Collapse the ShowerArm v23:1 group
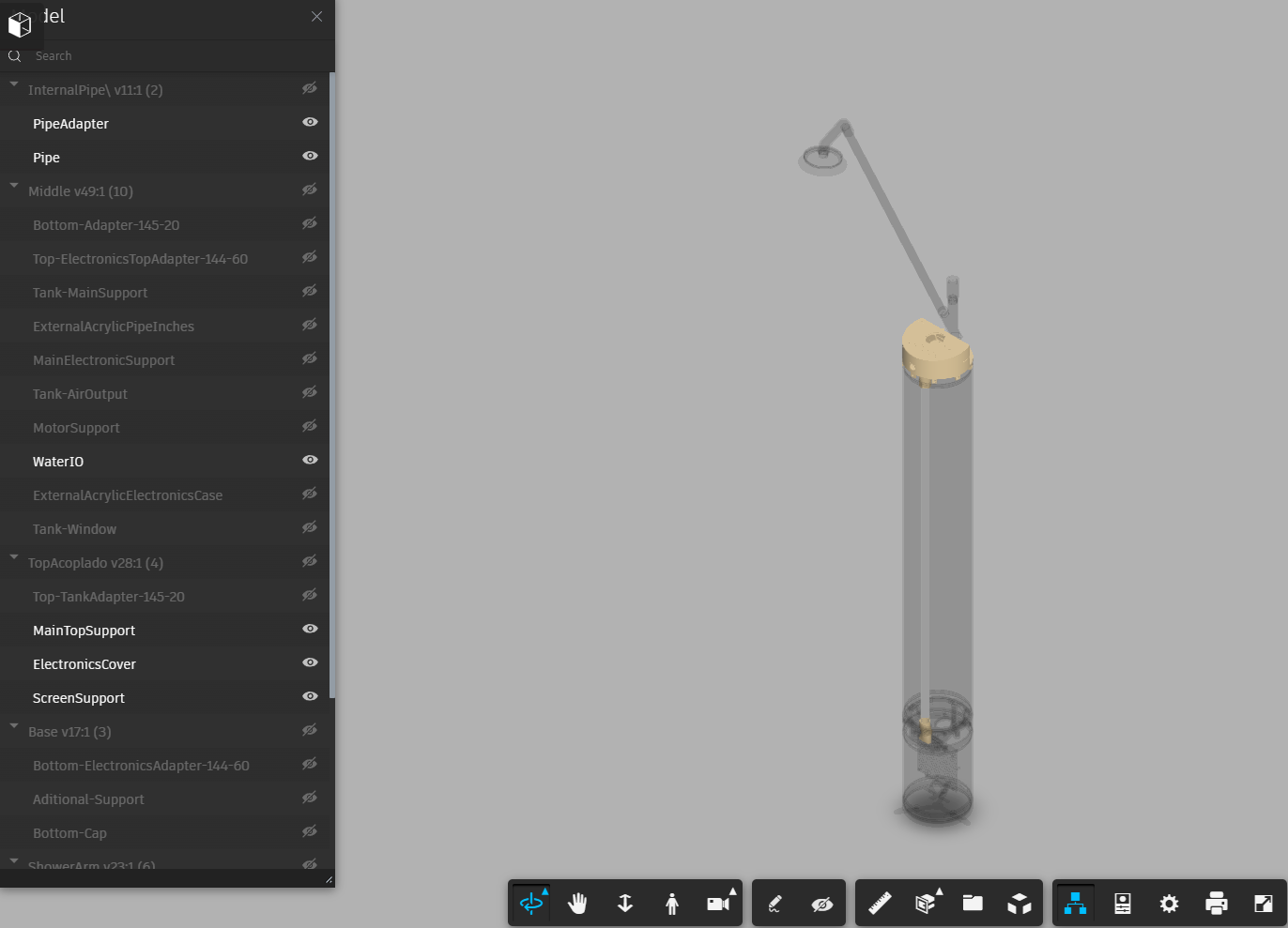Image resolution: width=1288 pixels, height=928 pixels. coord(14,860)
